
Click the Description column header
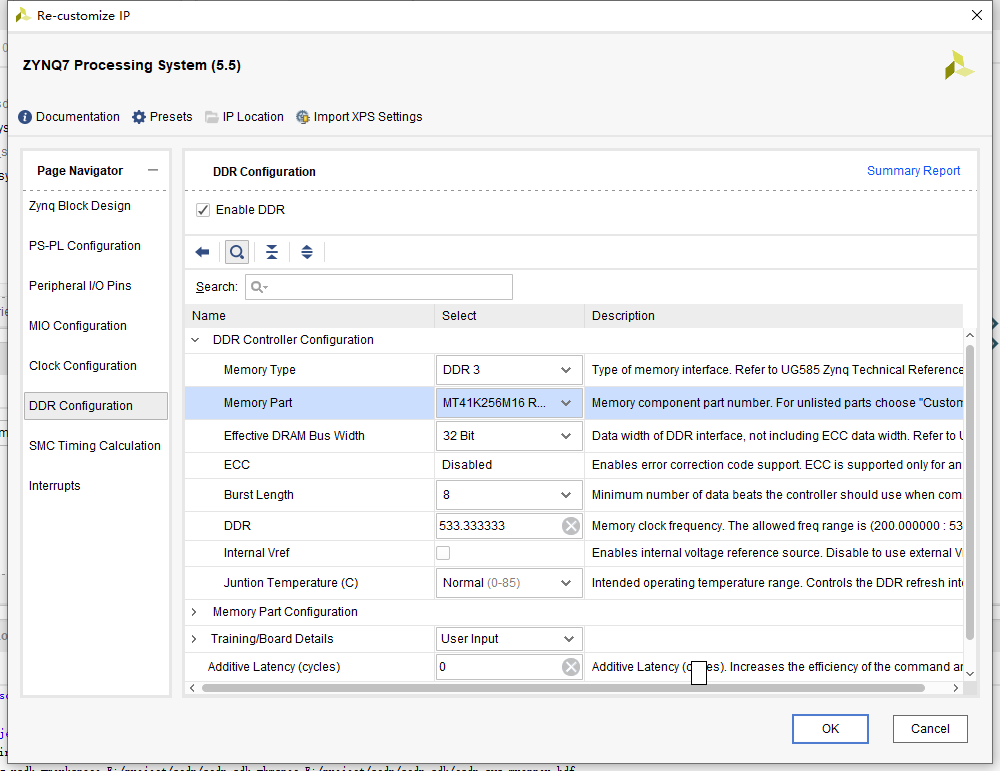click(774, 316)
